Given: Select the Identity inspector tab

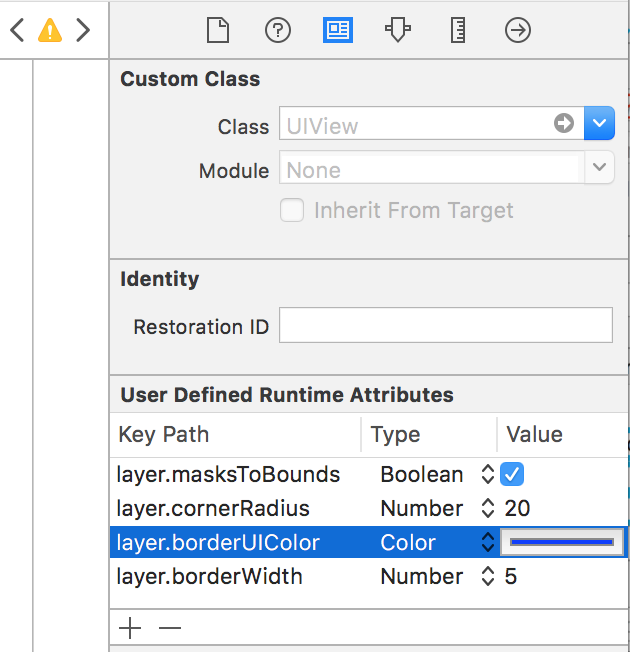Looking at the screenshot, I should [x=338, y=30].
